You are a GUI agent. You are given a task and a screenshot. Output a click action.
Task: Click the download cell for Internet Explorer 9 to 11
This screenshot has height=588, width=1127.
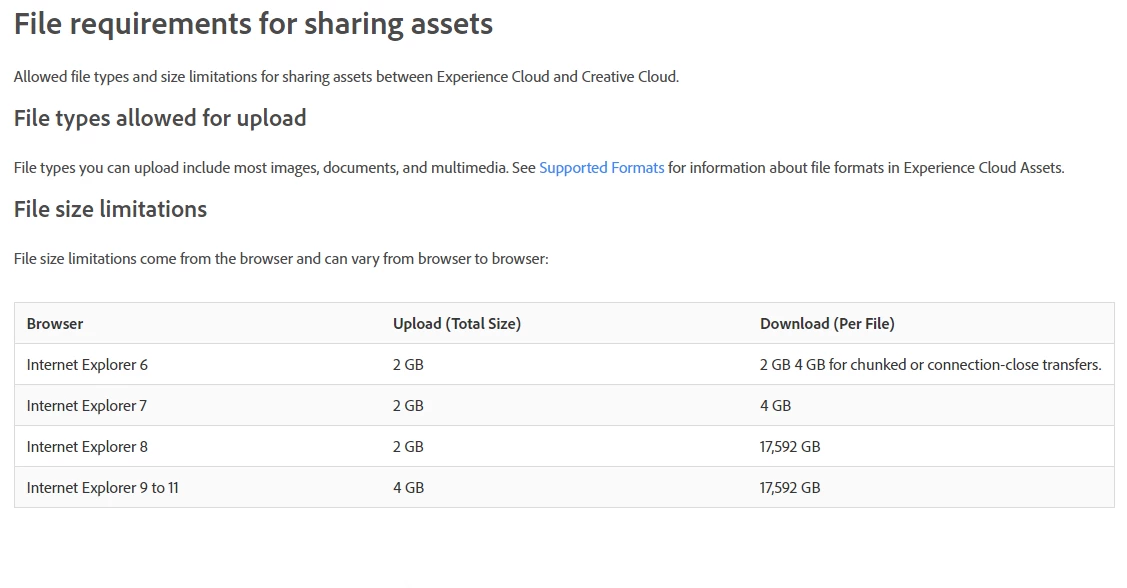pos(790,488)
